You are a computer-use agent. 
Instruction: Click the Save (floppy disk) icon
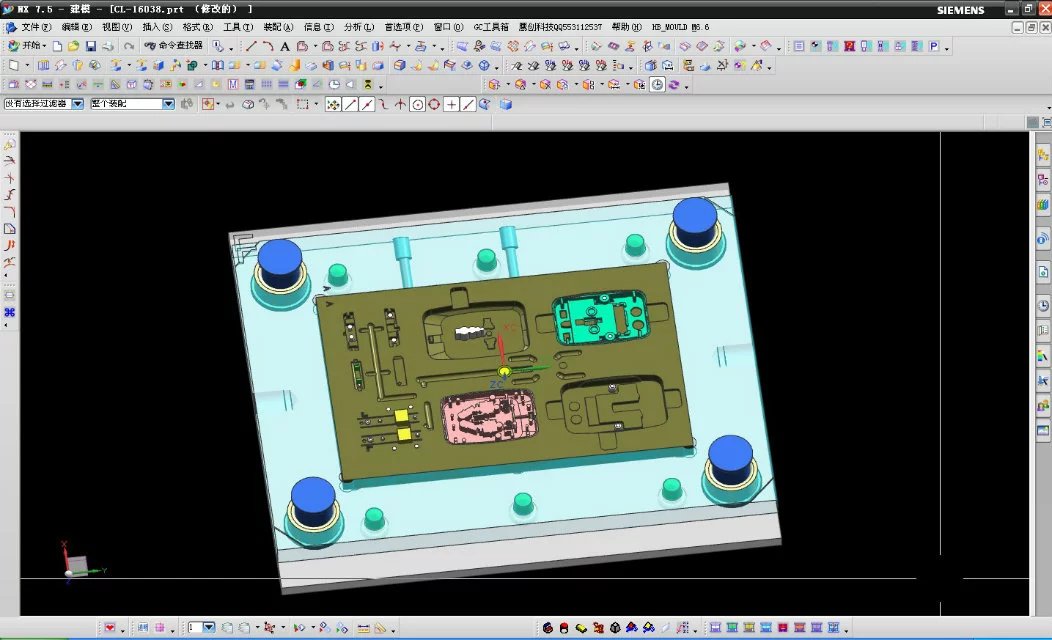(x=91, y=46)
